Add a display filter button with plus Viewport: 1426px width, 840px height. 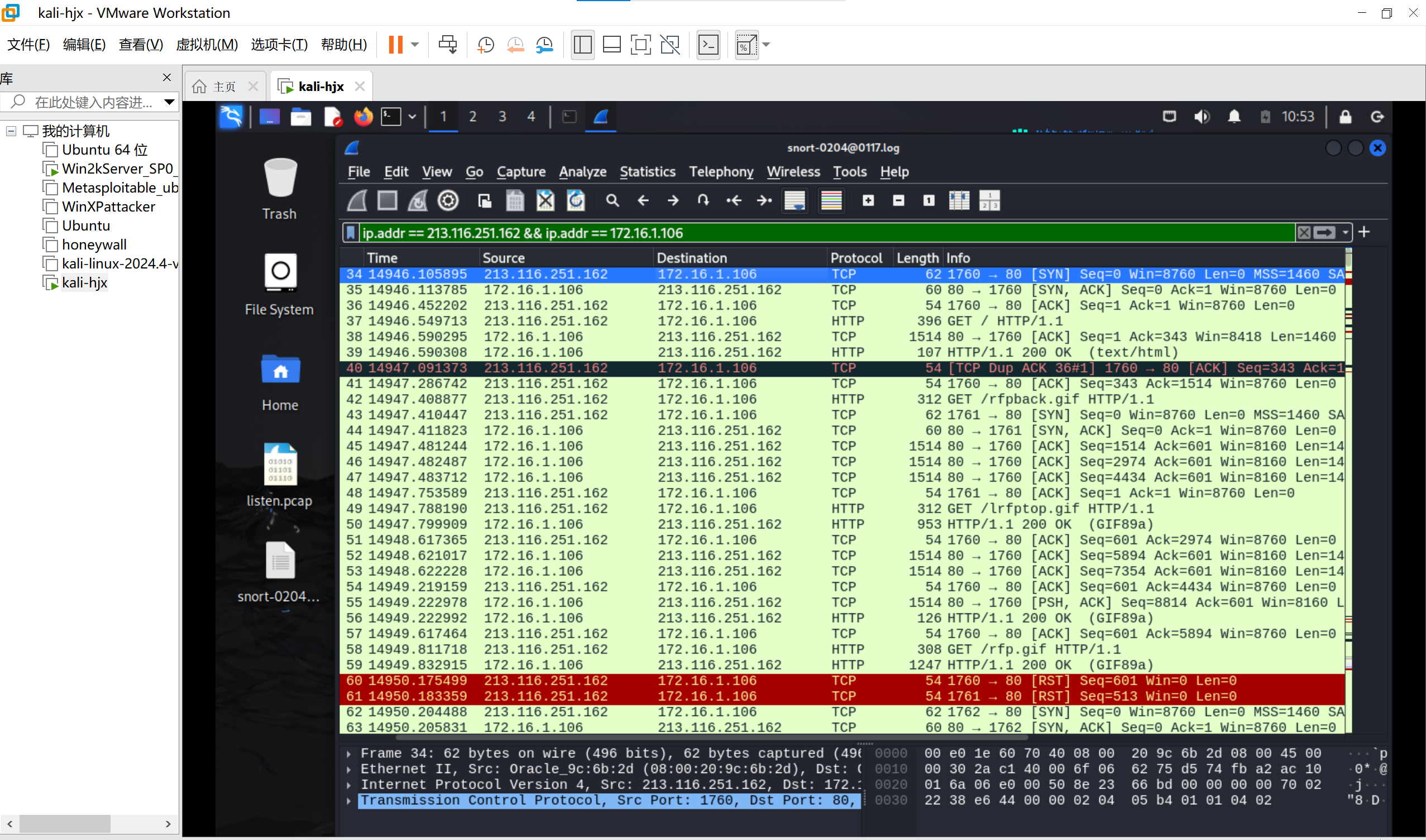click(x=1364, y=232)
